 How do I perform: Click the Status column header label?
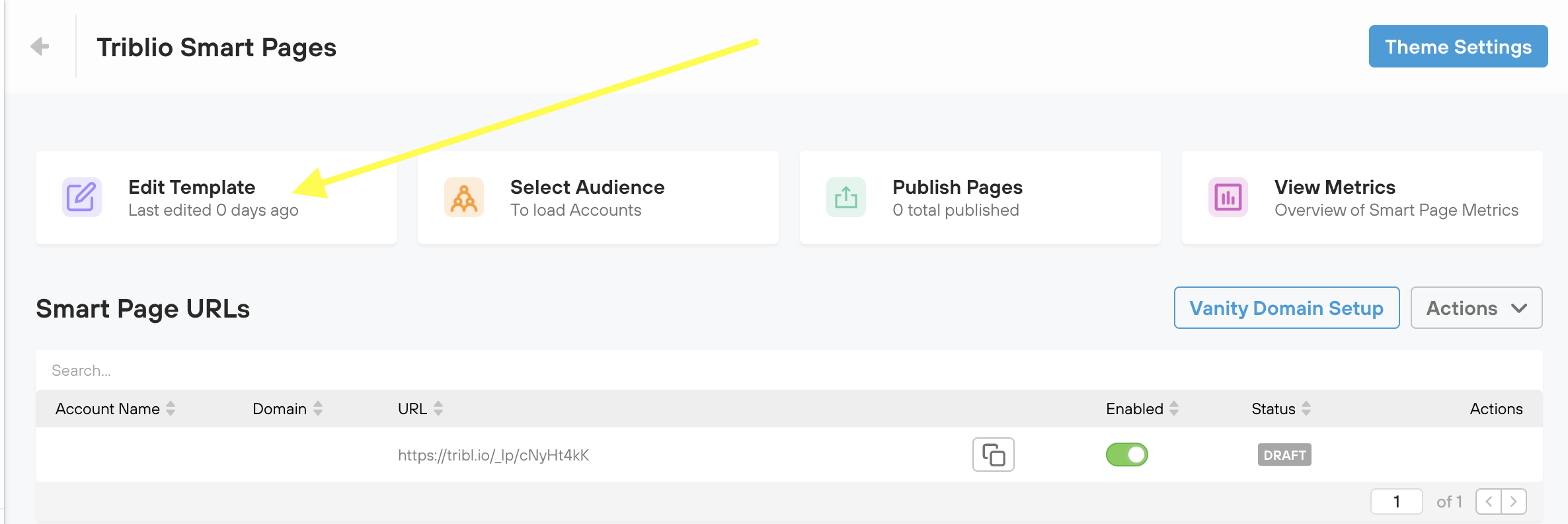[1273, 409]
